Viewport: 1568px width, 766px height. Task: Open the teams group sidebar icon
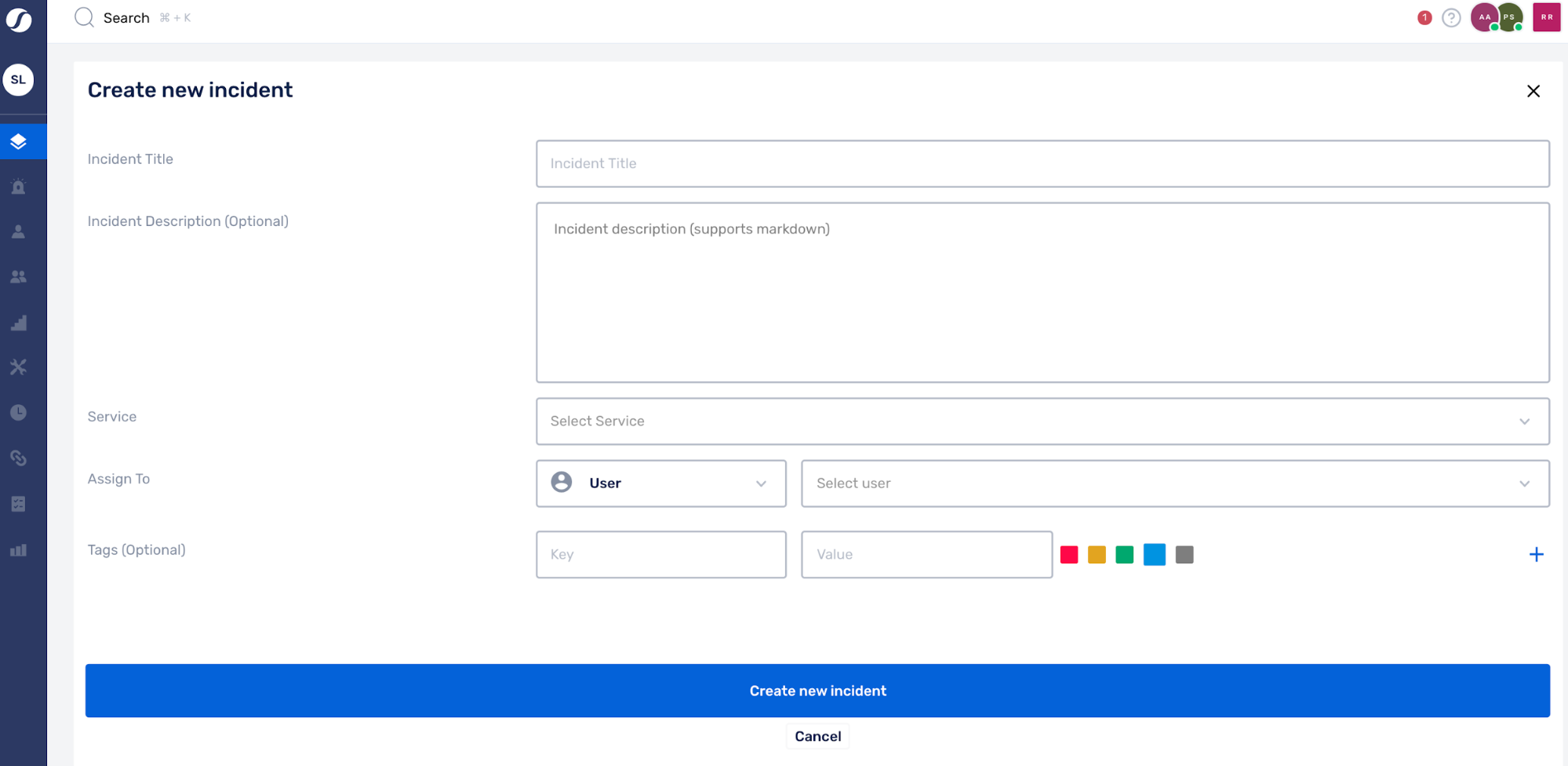pyautogui.click(x=18, y=276)
